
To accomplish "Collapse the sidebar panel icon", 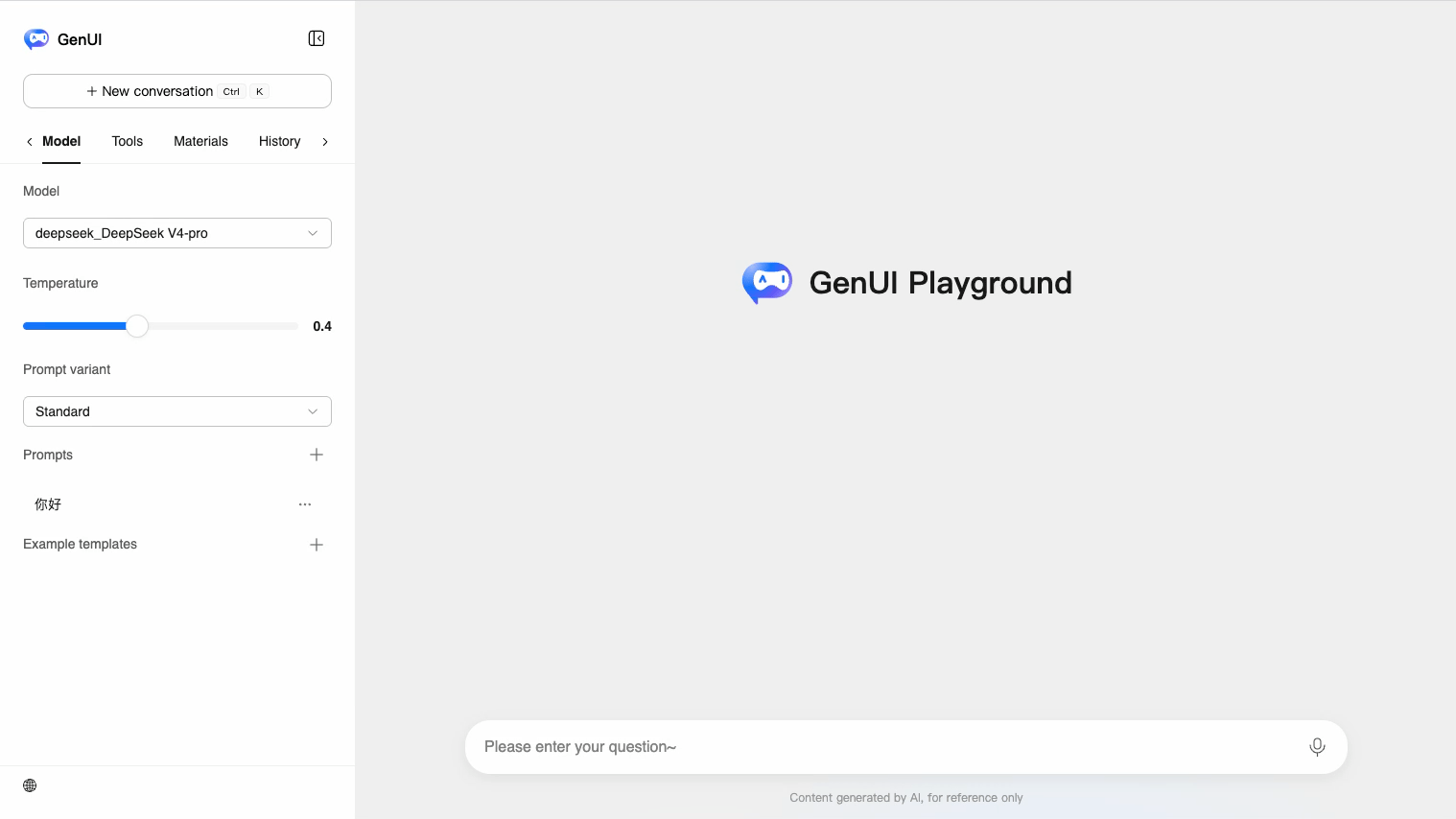I will pos(317,38).
